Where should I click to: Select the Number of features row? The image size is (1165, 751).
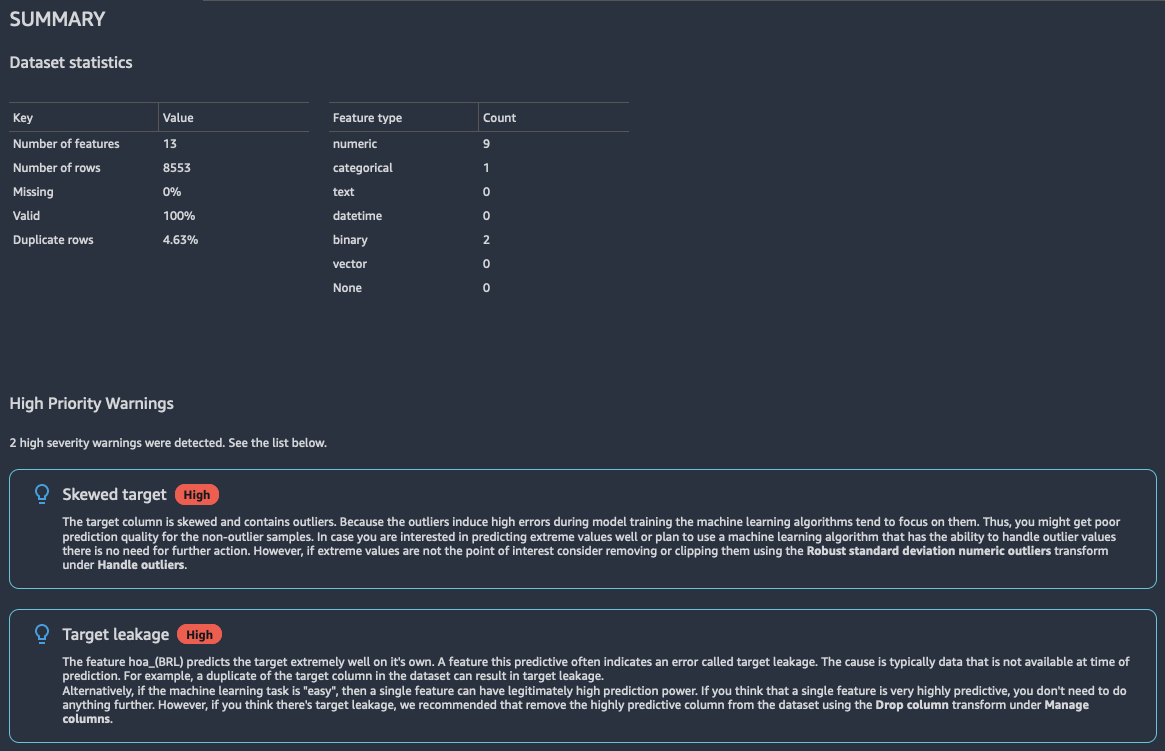[66, 144]
